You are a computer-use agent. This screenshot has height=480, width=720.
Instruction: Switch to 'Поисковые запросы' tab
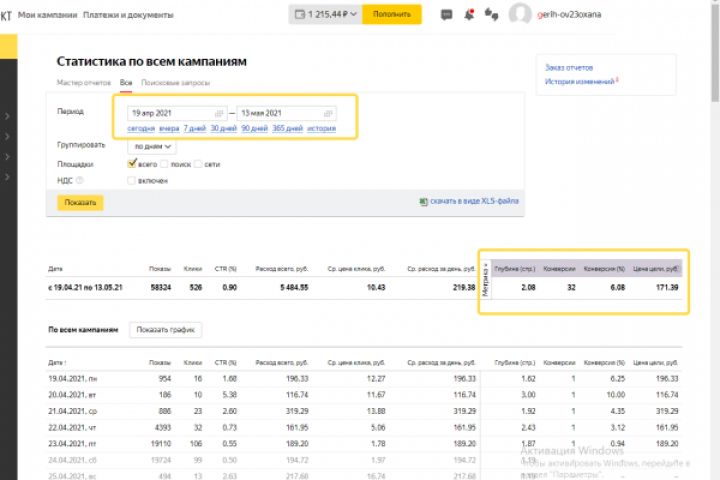(x=175, y=83)
